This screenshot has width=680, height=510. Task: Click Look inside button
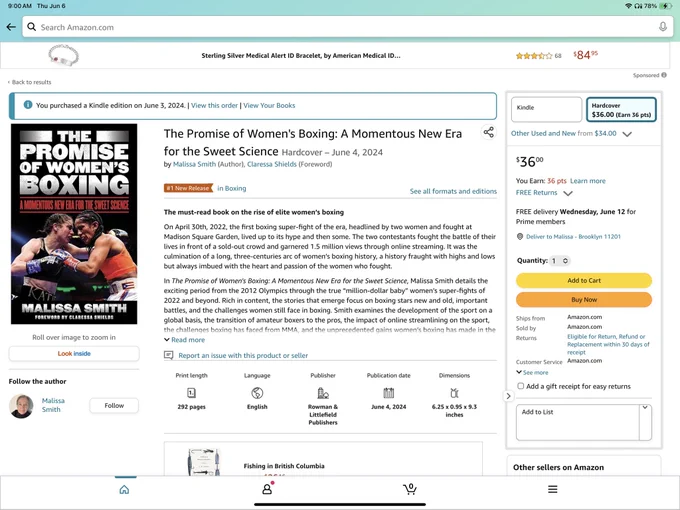(x=74, y=353)
